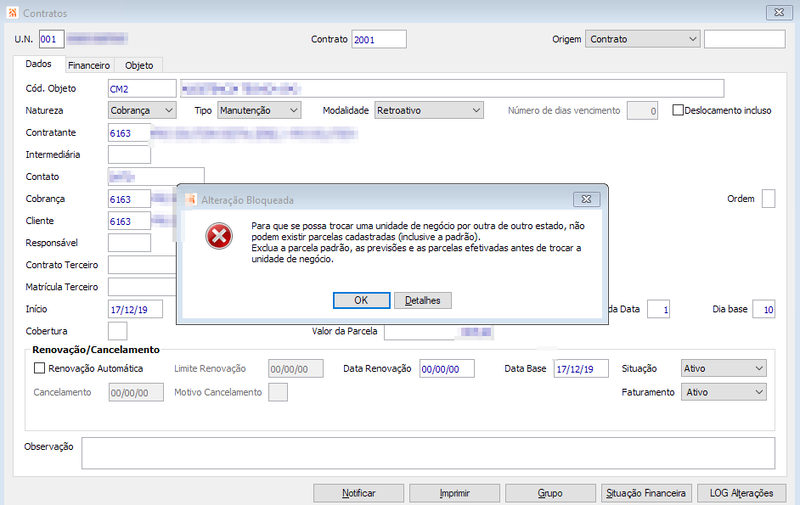This screenshot has width=800, height=505.
Task: Open the Faturamento dropdown
Action: coord(723,392)
